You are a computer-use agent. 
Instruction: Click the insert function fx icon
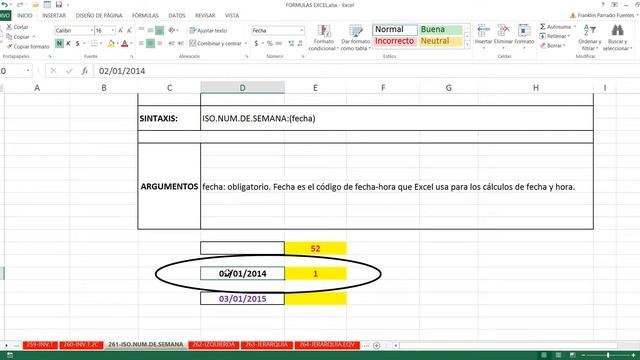point(84,71)
